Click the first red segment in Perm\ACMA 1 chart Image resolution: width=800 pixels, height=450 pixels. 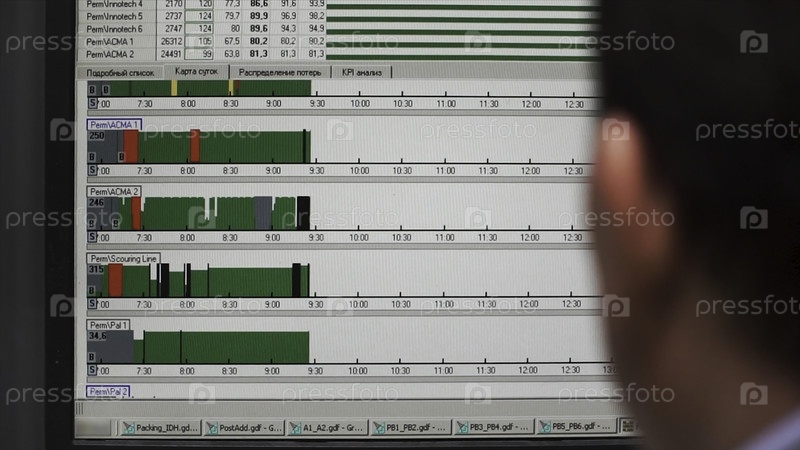[131, 146]
